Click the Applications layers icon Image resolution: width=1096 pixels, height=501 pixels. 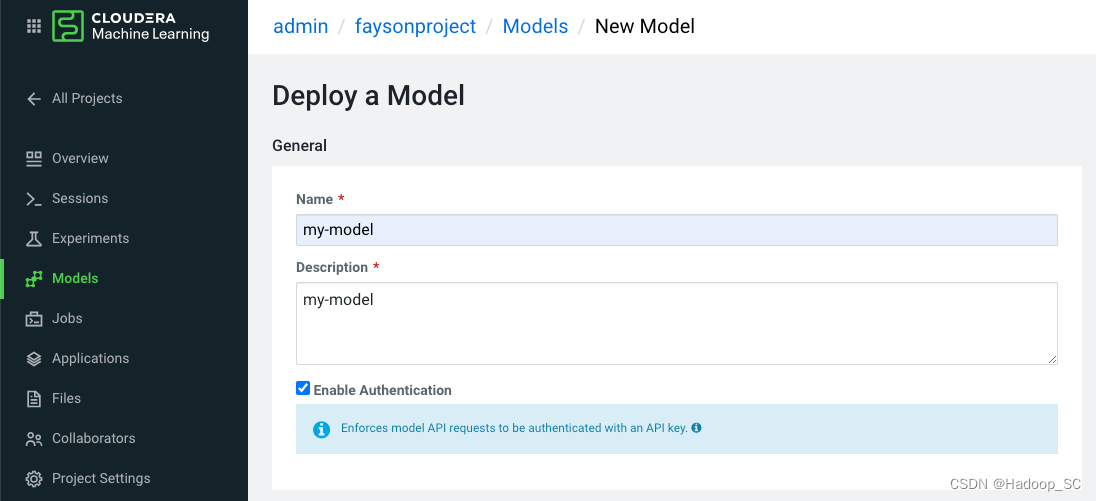pyautogui.click(x=34, y=358)
